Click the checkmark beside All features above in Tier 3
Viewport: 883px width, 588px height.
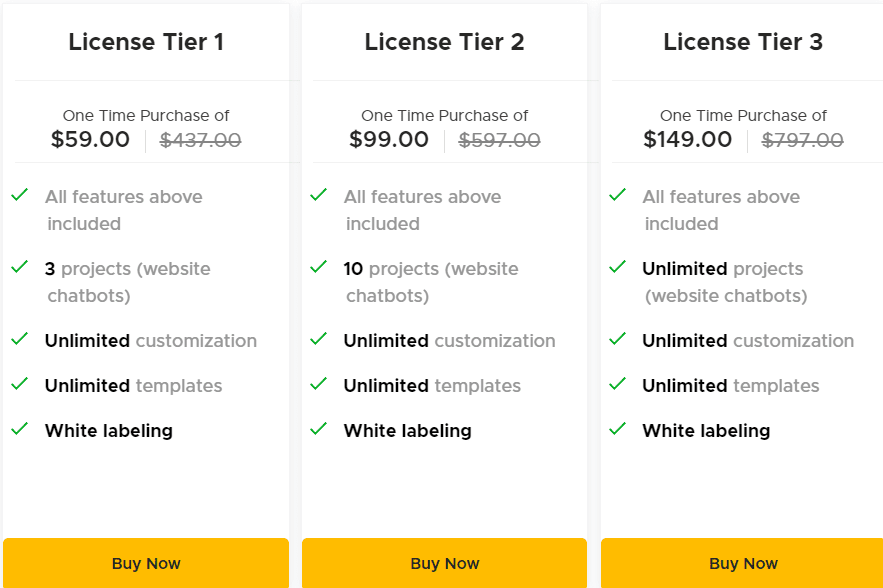coord(617,196)
